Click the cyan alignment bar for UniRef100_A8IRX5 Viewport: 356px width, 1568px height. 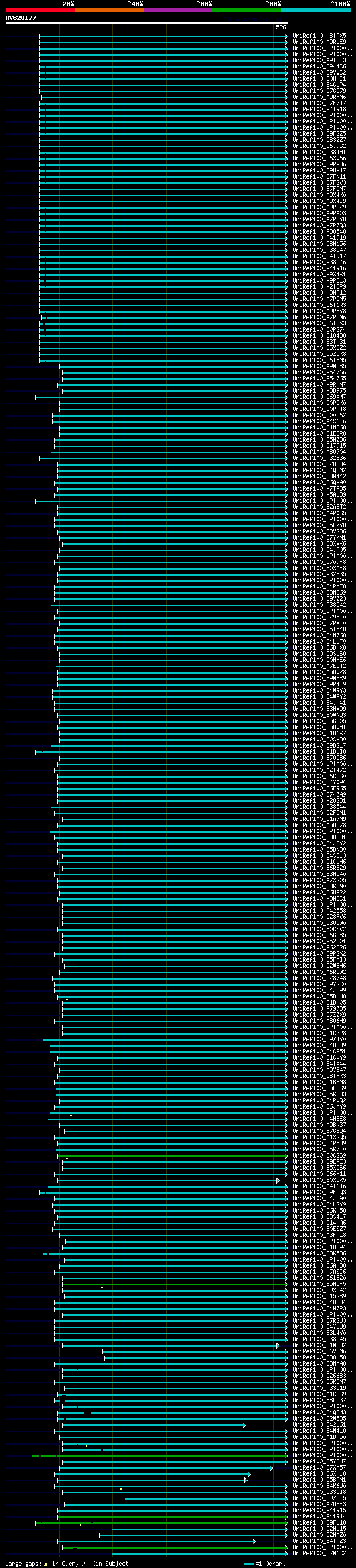164,36
